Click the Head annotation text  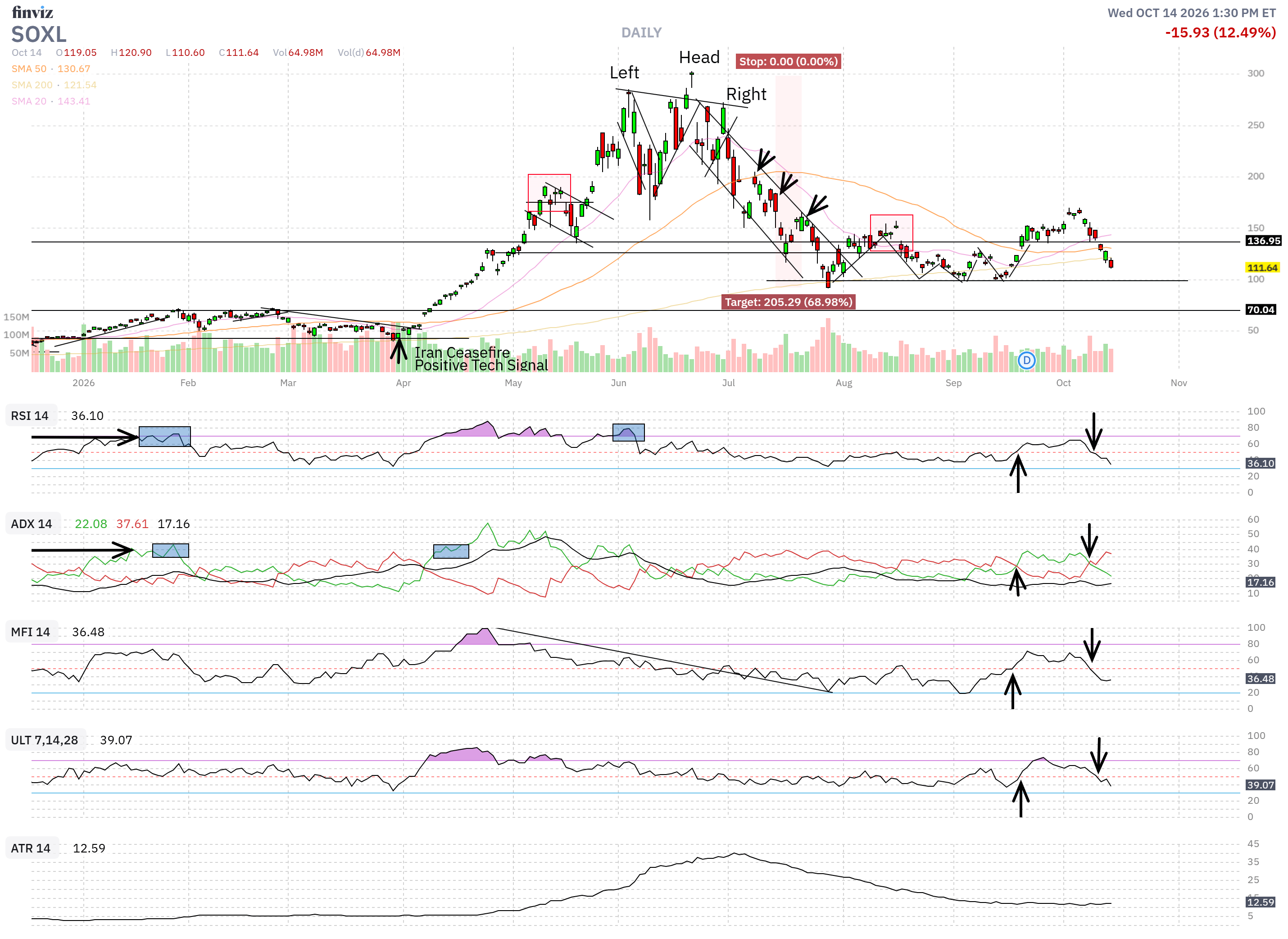(x=699, y=57)
